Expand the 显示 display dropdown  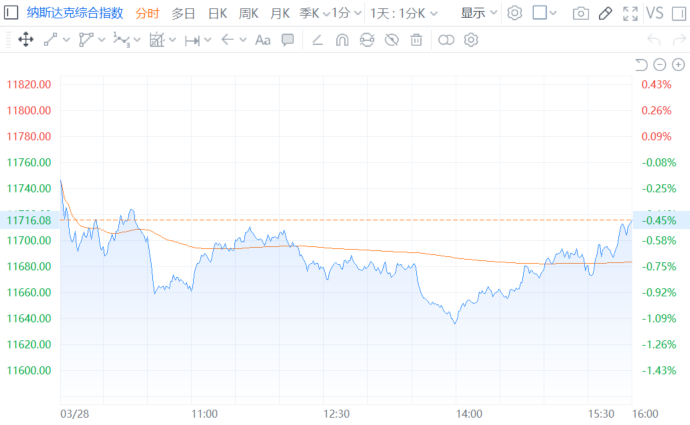pyautogui.click(x=479, y=13)
